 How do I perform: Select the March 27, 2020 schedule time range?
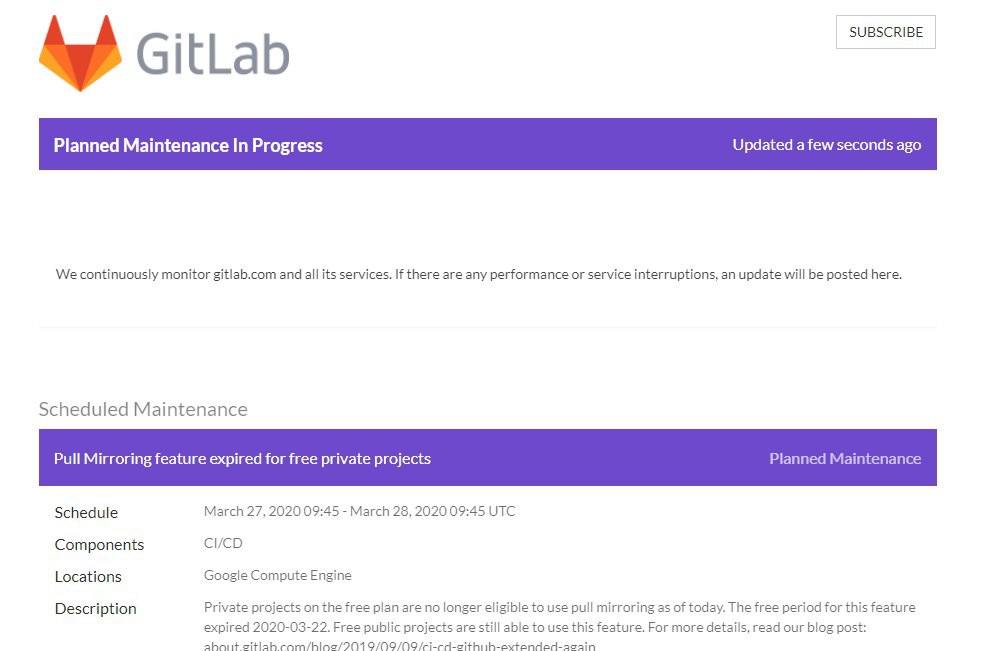pos(360,511)
